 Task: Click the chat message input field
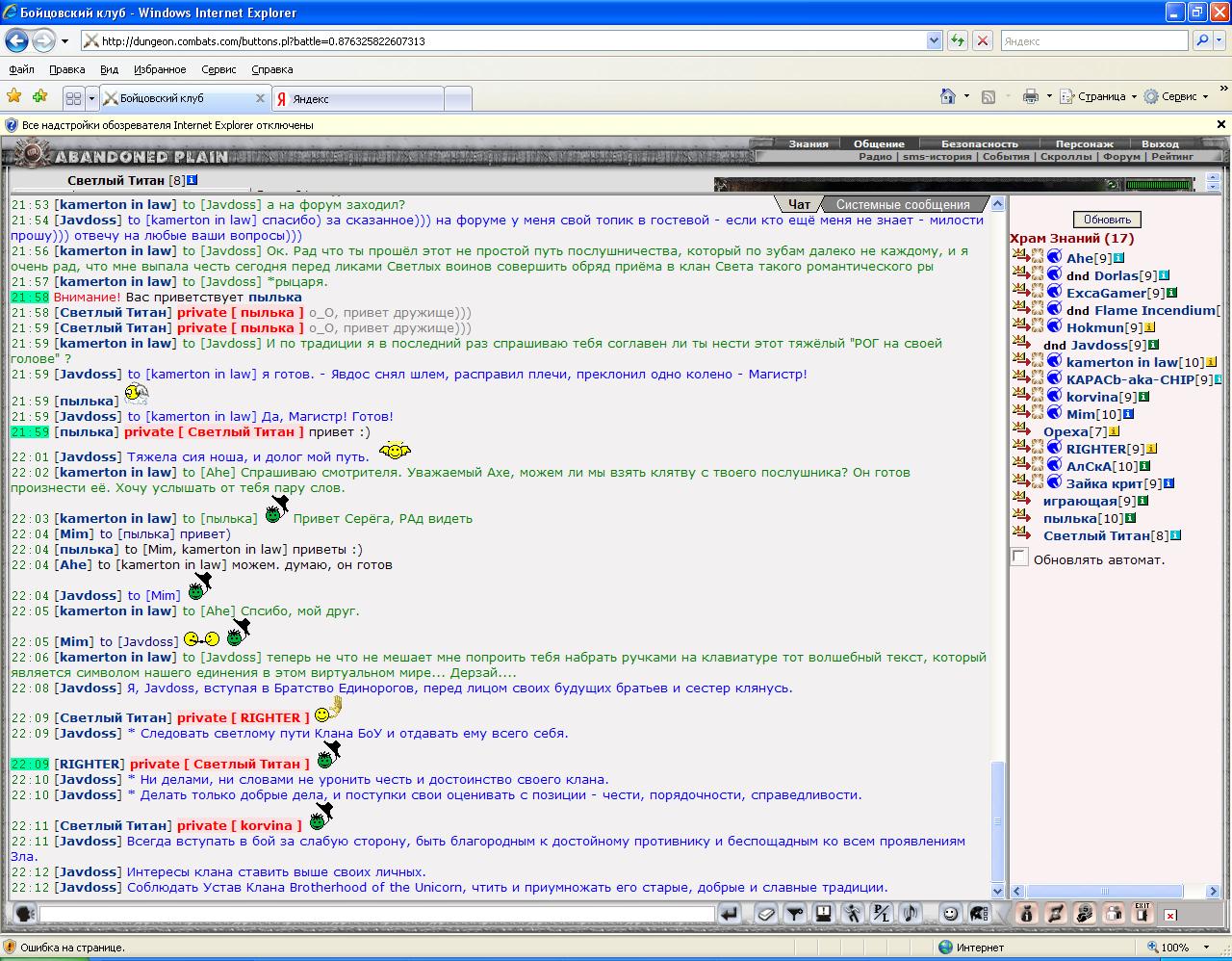pos(376,914)
